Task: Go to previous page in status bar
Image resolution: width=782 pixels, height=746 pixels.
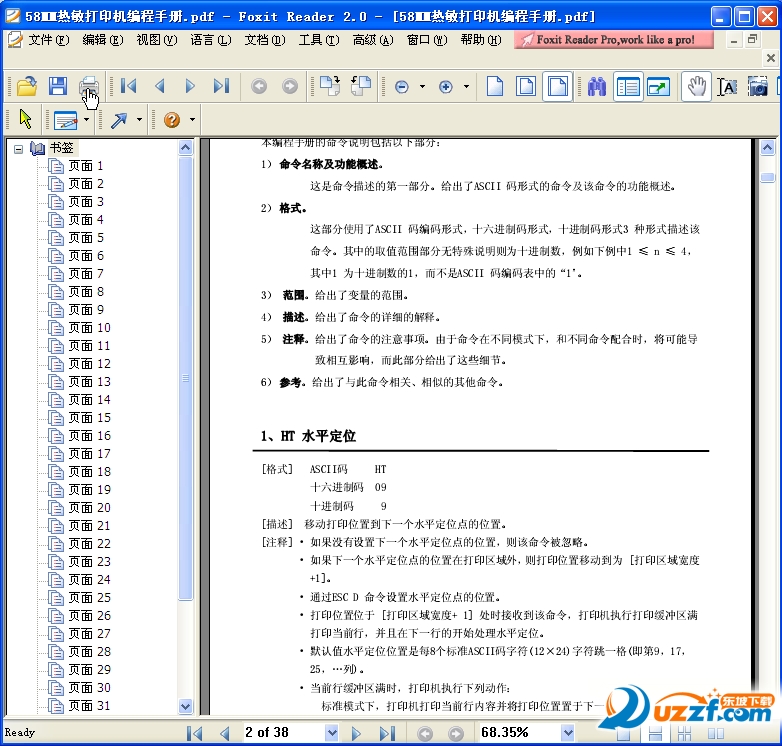Action: (224, 733)
